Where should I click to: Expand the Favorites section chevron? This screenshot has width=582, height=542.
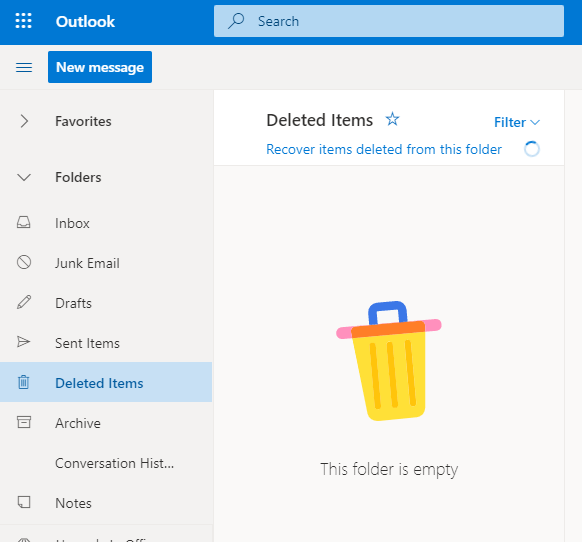pos(24,121)
